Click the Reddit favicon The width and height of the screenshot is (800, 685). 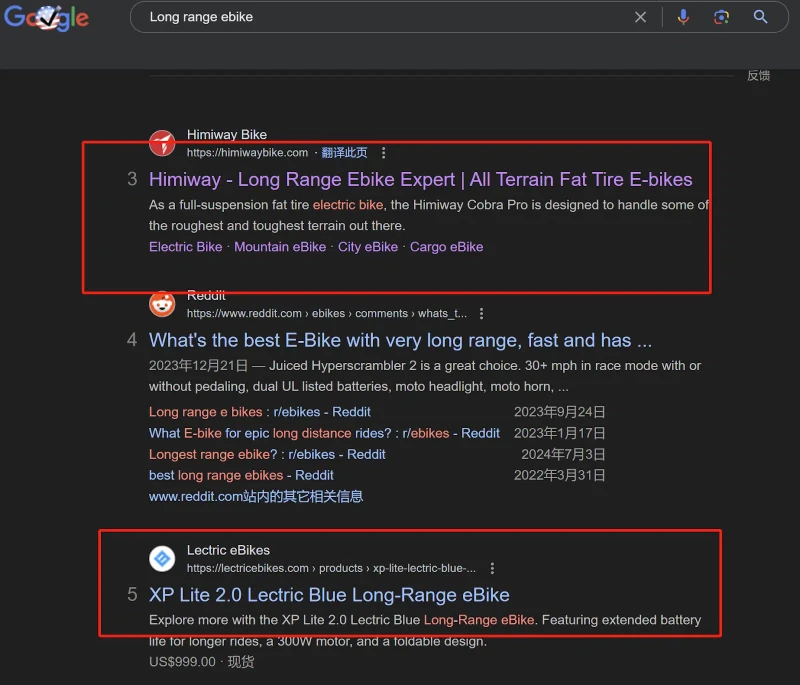click(x=162, y=304)
